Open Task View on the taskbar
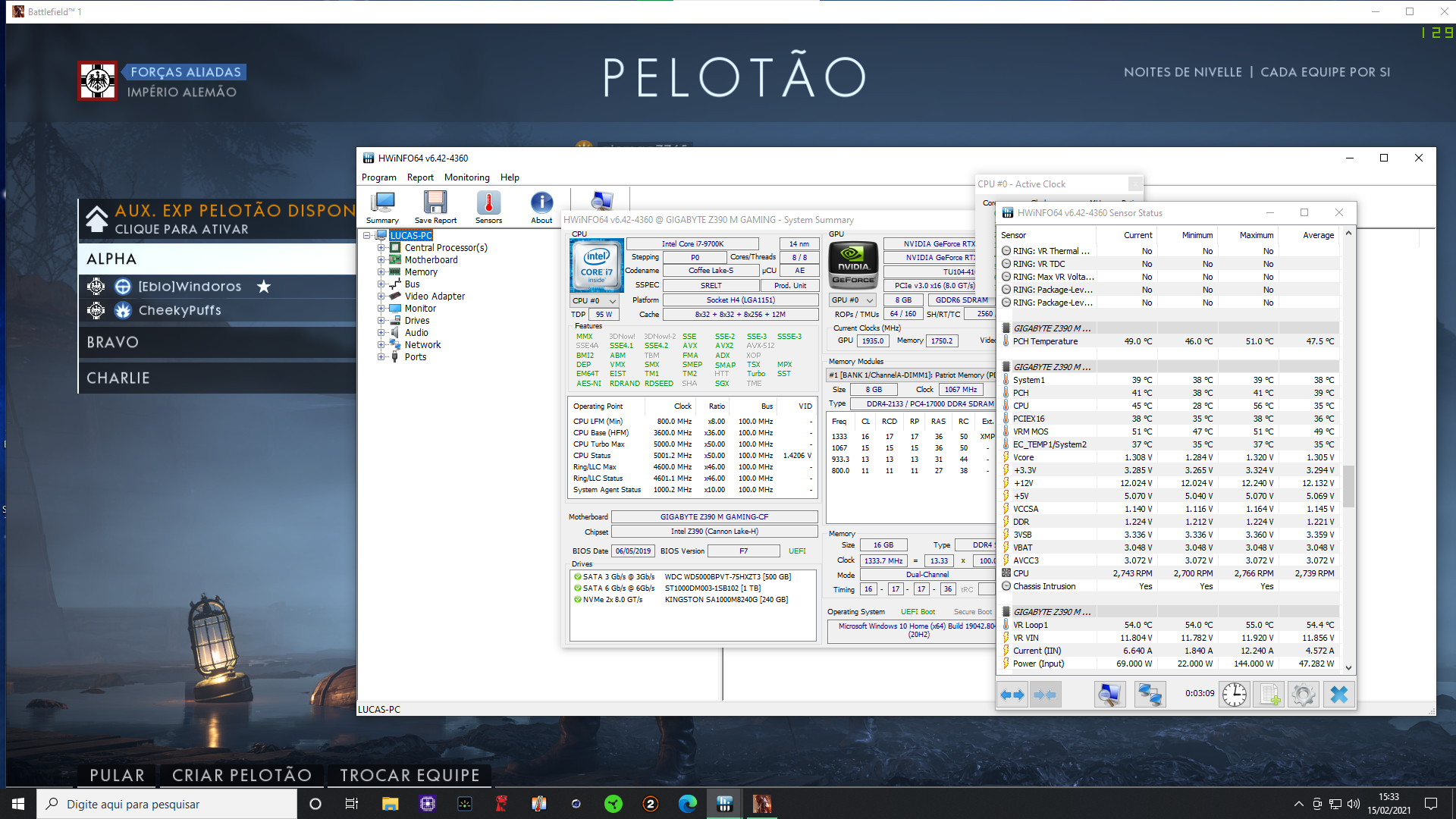This screenshot has width=1456, height=819. pos(351,804)
